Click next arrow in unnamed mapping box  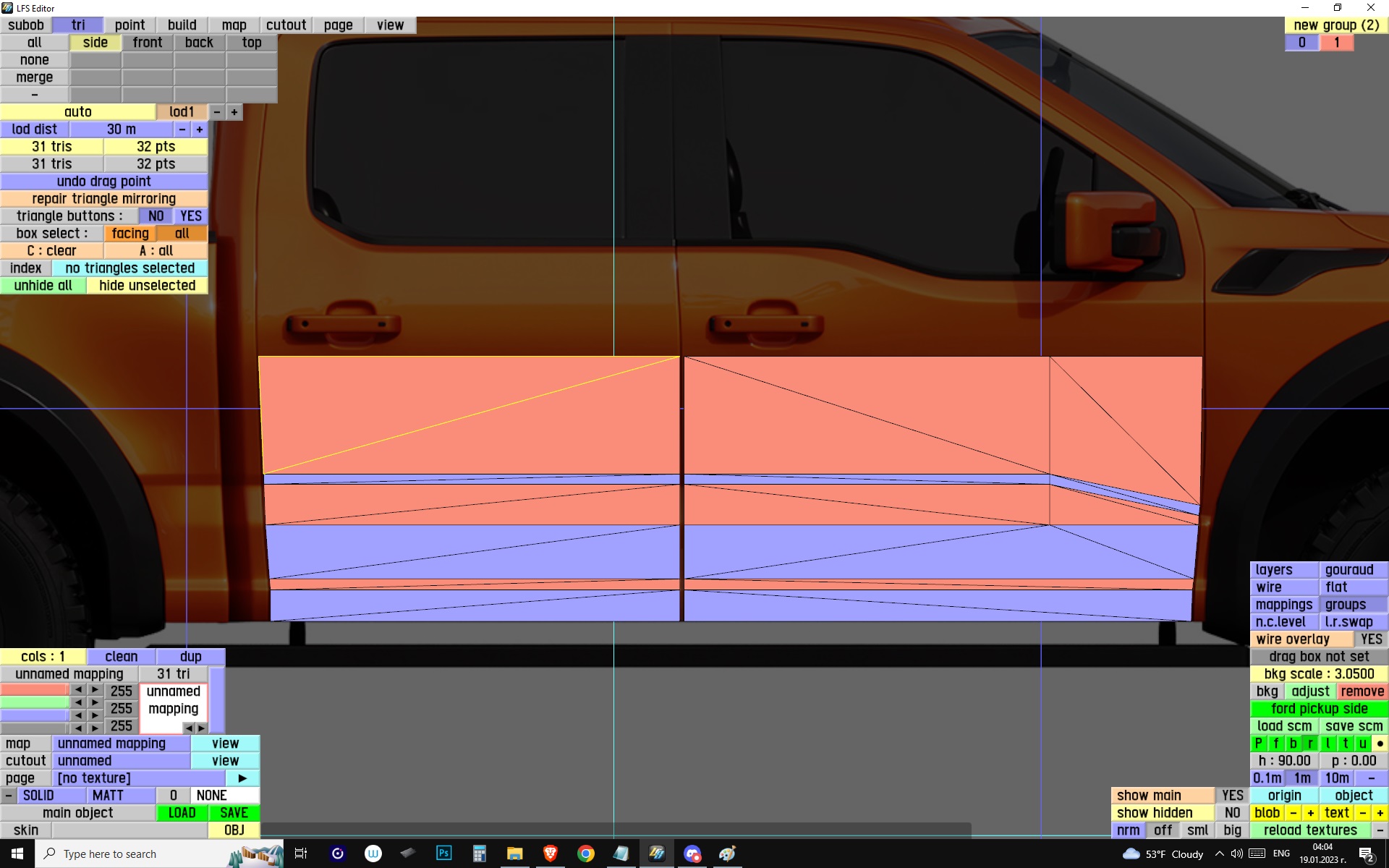point(202,728)
